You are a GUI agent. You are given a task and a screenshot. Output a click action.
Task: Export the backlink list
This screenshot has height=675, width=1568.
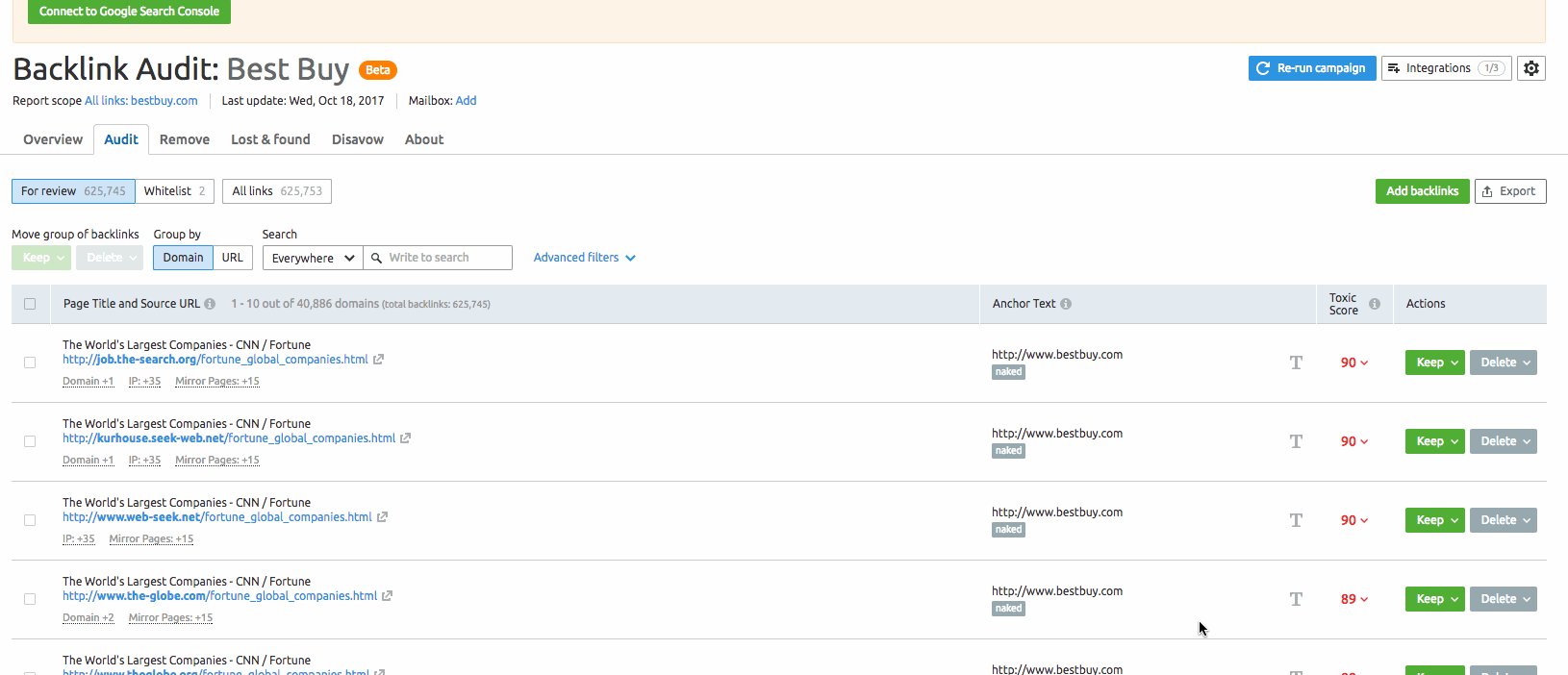click(x=1510, y=191)
